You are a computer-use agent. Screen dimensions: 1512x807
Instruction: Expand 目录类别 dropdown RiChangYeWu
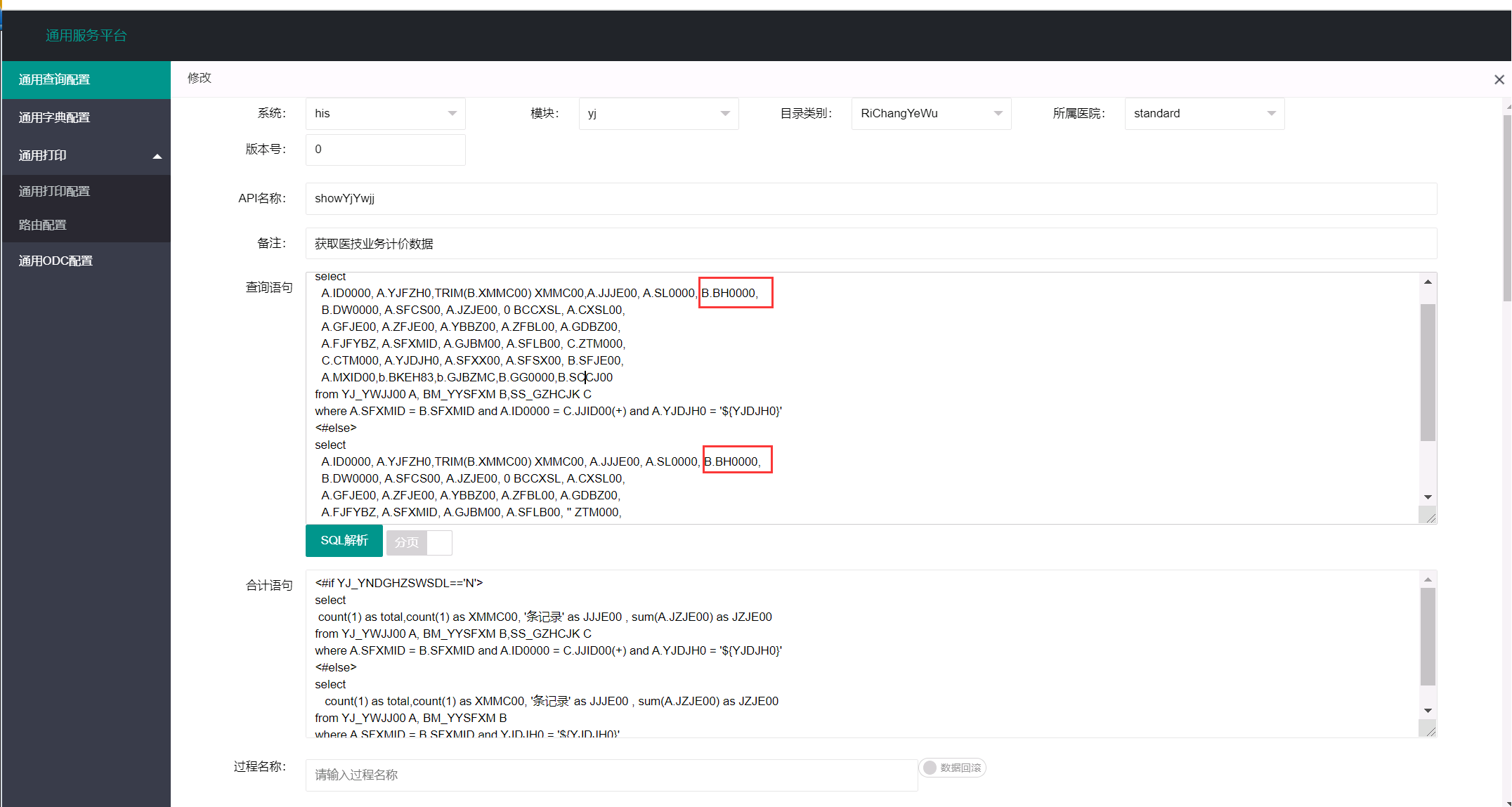pos(931,114)
